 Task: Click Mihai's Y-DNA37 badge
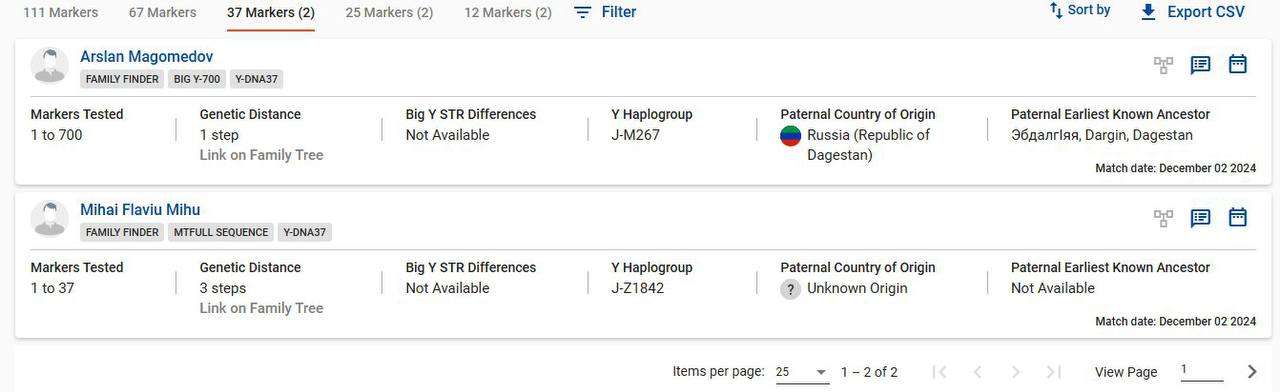(x=304, y=232)
